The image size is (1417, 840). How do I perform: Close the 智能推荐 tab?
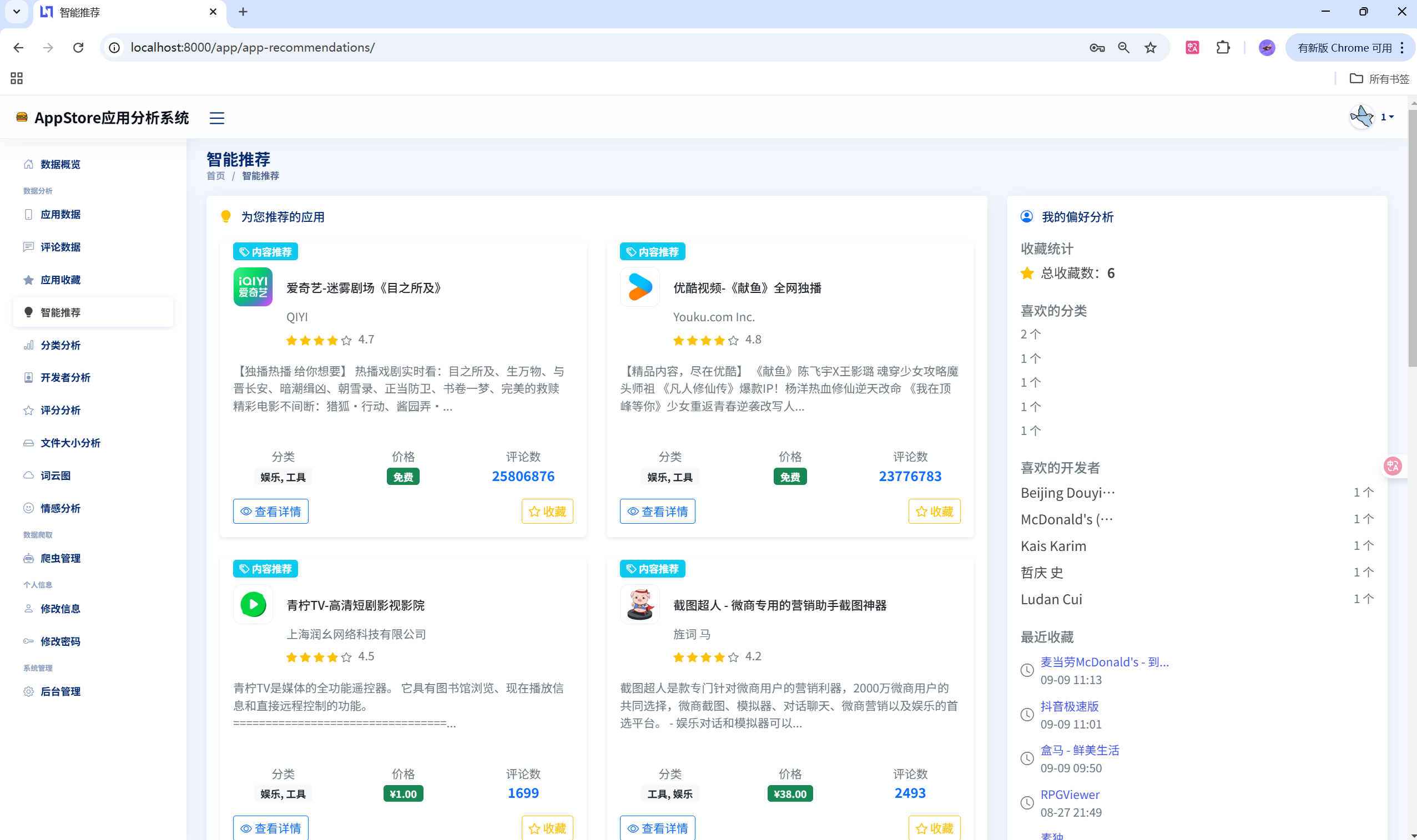(213, 12)
